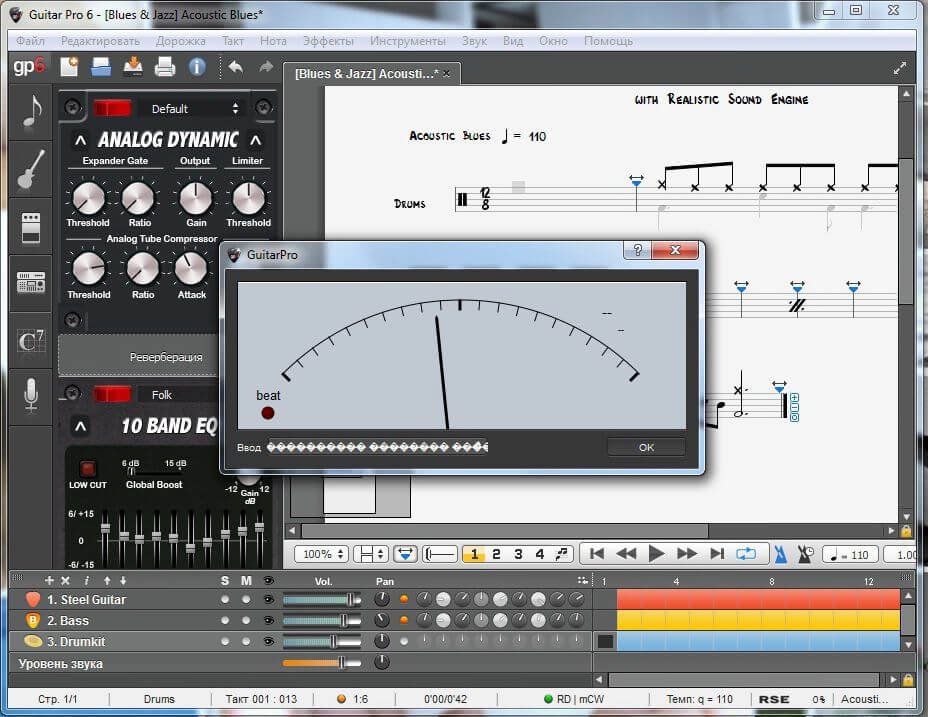
Task: Open the Дорожка menu
Action: tap(181, 41)
